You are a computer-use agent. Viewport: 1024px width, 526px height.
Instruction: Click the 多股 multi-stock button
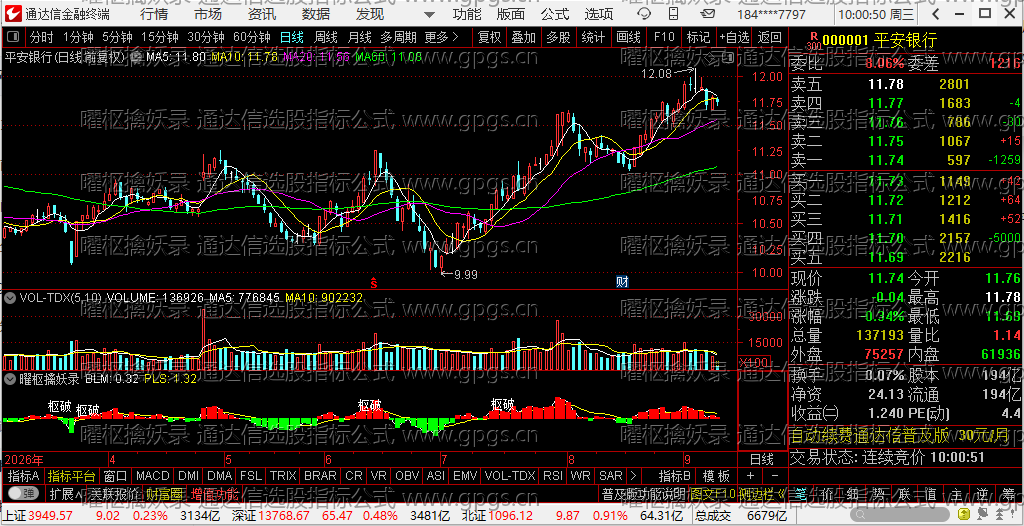point(558,37)
